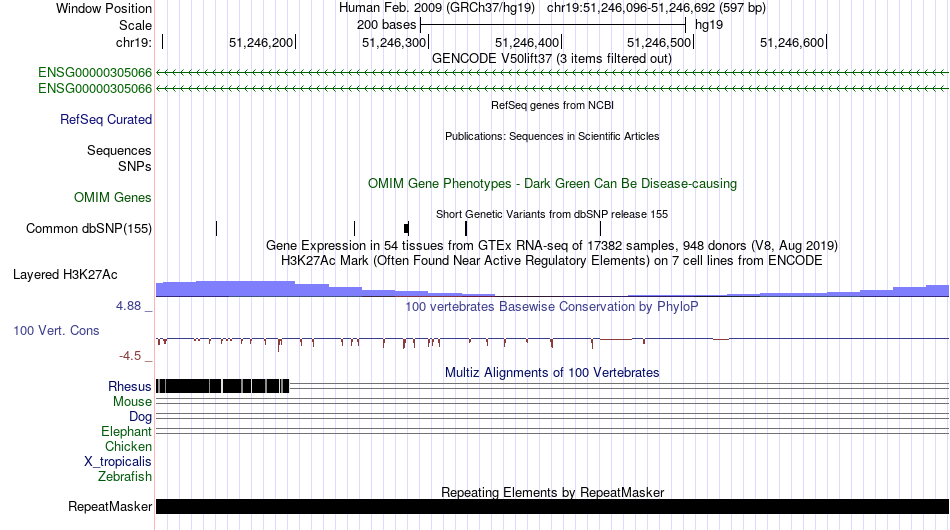Click the Sequences track label
950x530 pixels.
(x=119, y=150)
